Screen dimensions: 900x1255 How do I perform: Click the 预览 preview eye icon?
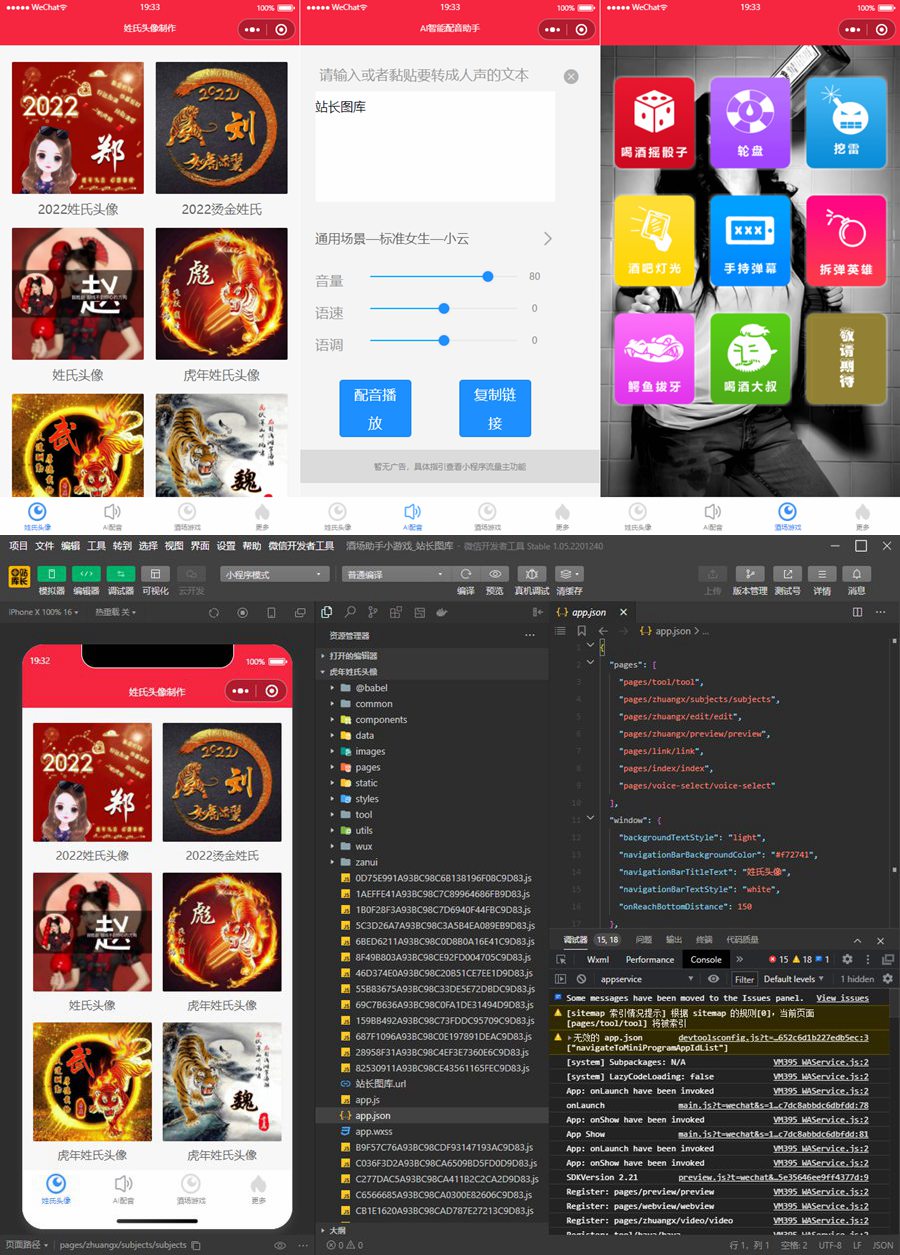pos(494,574)
